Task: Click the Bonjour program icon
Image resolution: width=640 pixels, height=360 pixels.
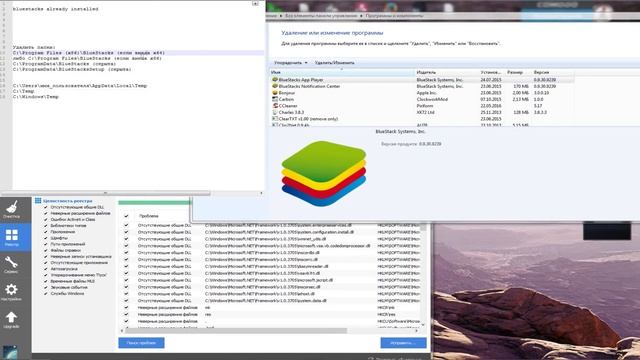Action: [x=275, y=93]
